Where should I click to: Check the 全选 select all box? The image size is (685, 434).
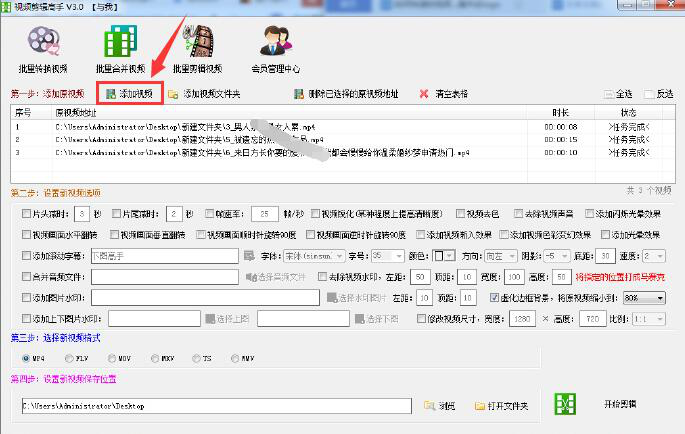point(609,94)
